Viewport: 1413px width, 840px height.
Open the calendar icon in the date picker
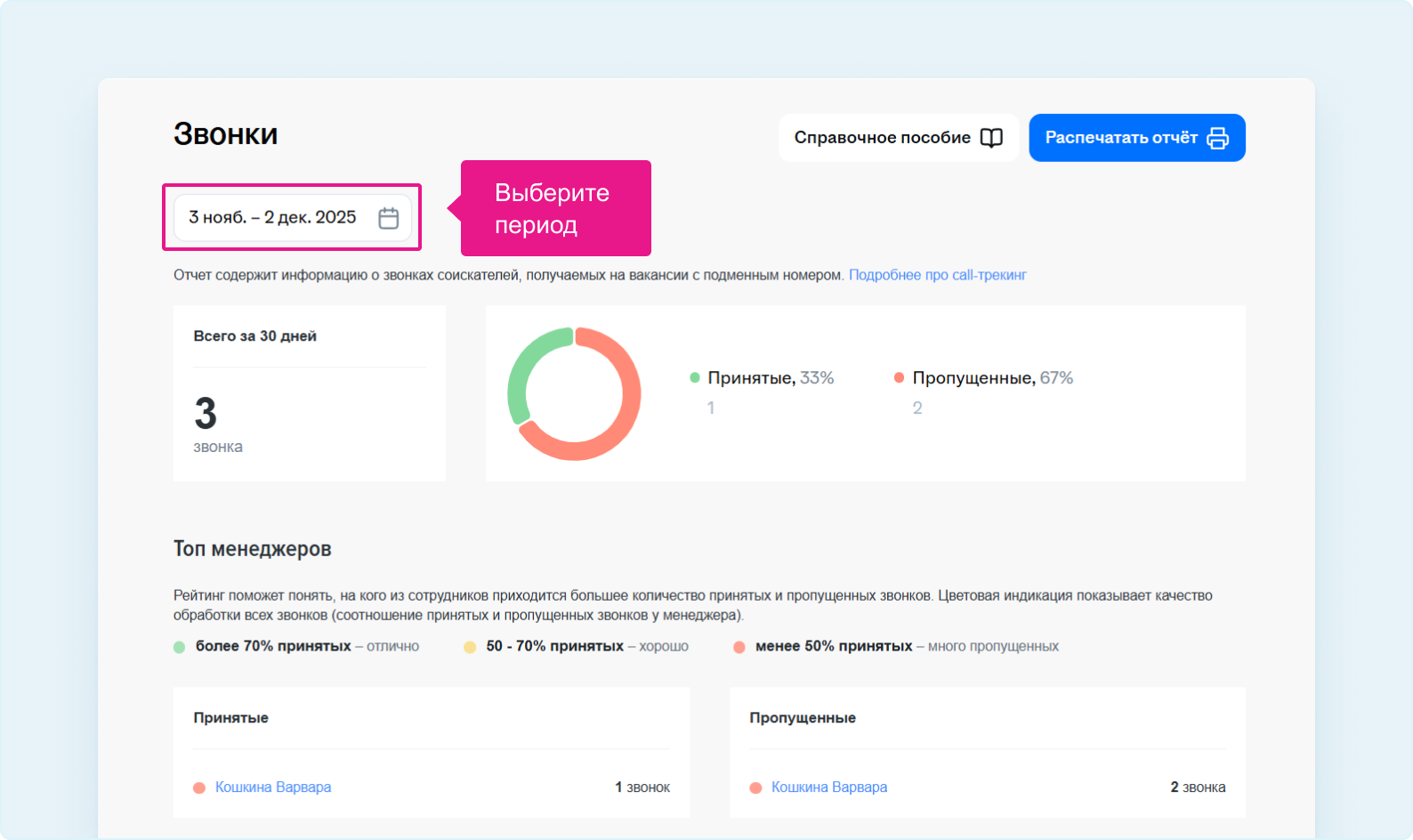tap(388, 218)
